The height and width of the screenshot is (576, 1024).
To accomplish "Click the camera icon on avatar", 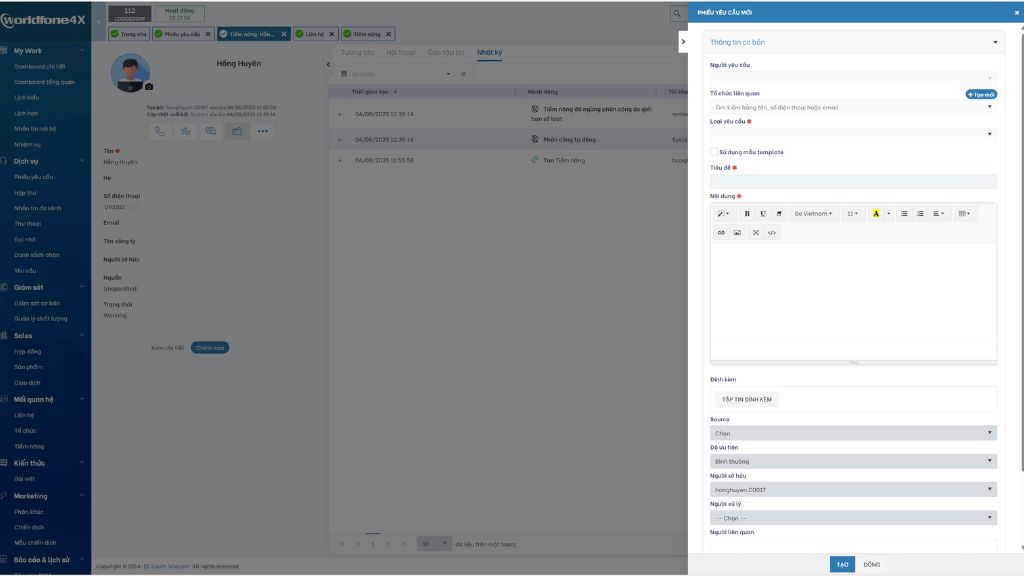I will pyautogui.click(x=149, y=86).
